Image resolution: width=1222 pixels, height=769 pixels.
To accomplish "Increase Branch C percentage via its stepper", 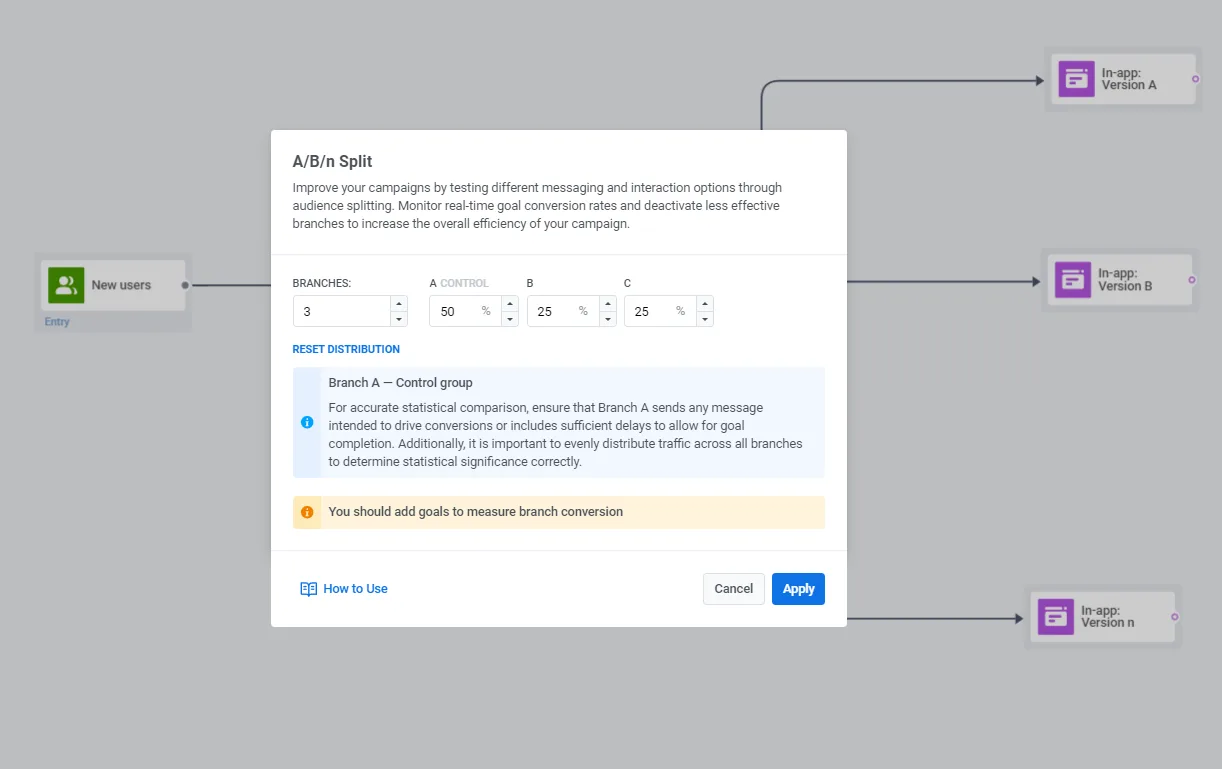I will pos(705,304).
